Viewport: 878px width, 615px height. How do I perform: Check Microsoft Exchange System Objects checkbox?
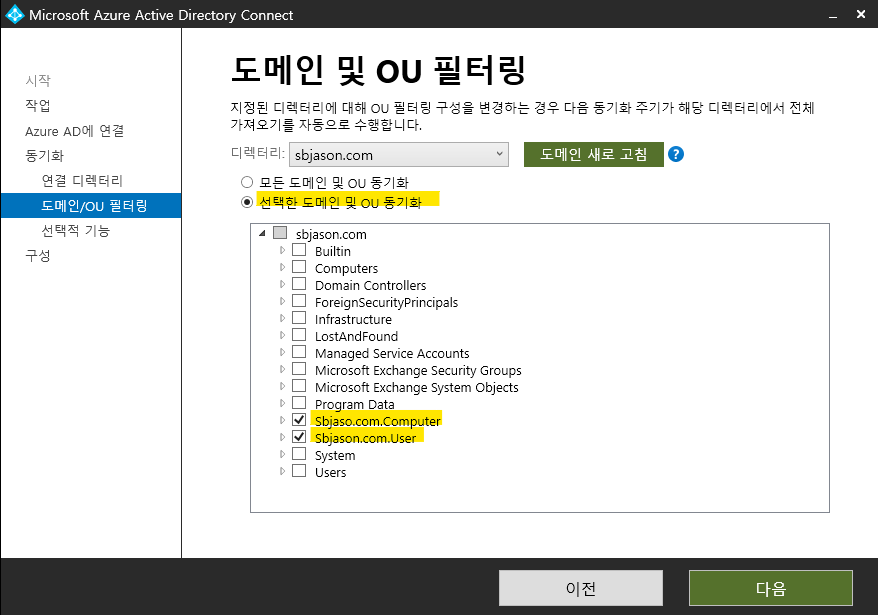299,386
